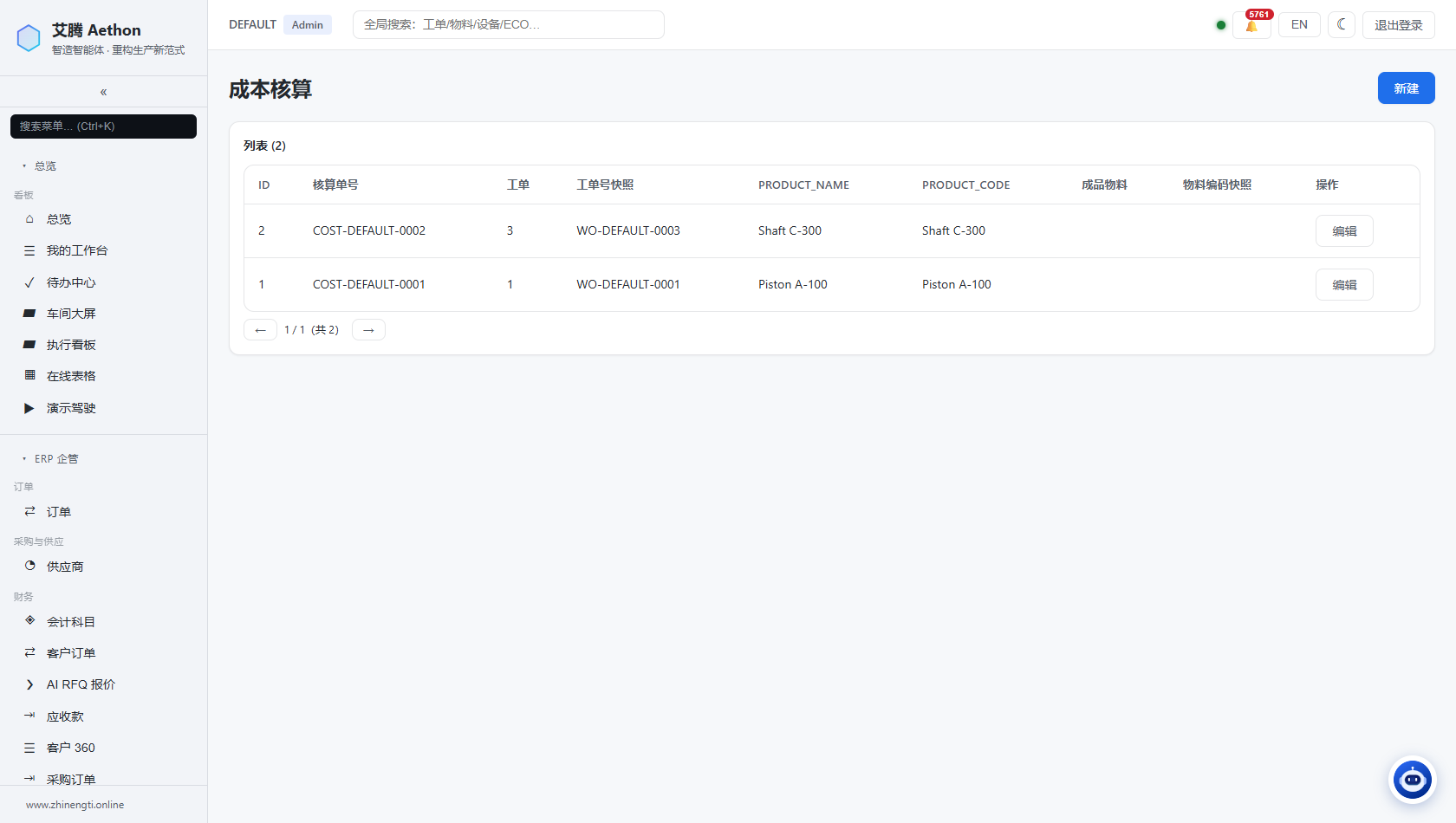The width and height of the screenshot is (1456, 823).
Task: Edit COST-DEFAULT-0002 row
Action: point(1344,231)
